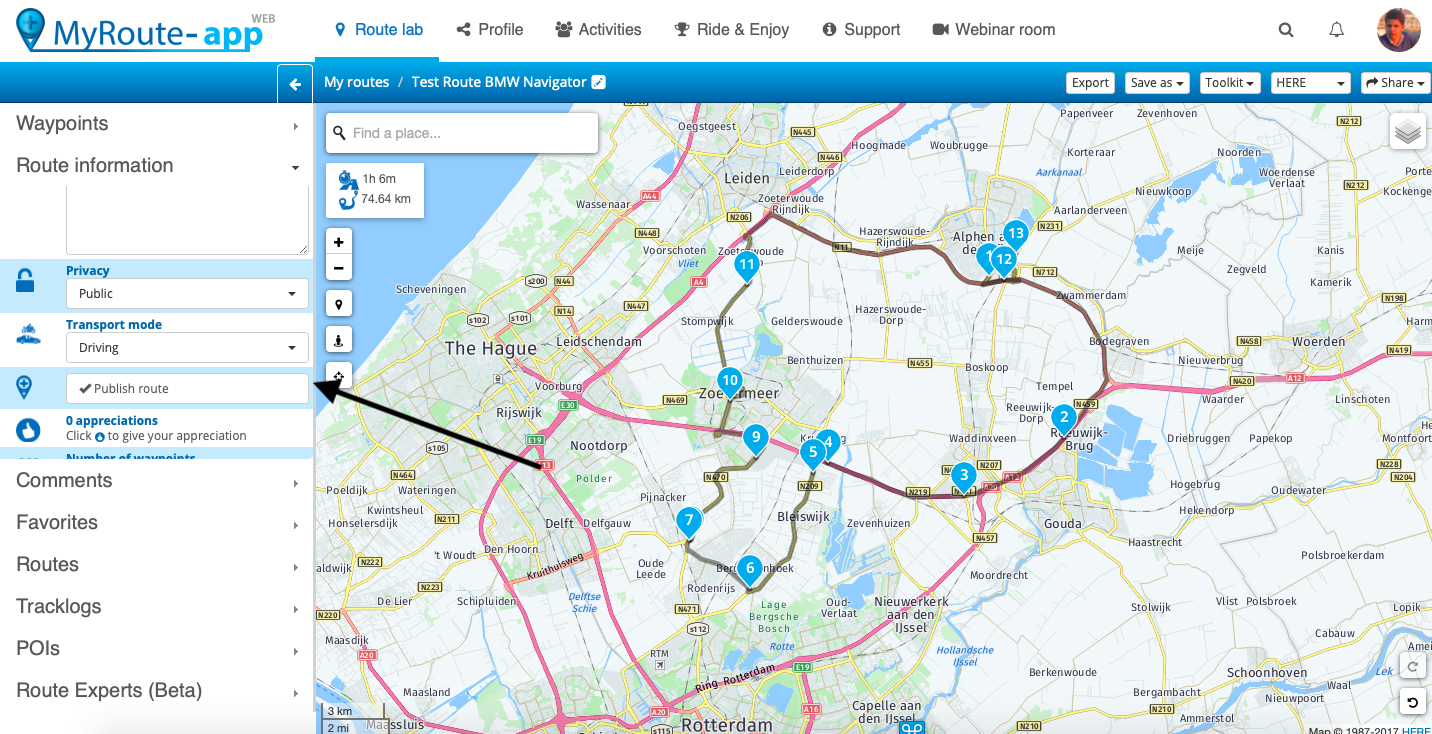
Task: Select waypoint marker 10 on map
Action: (730, 382)
